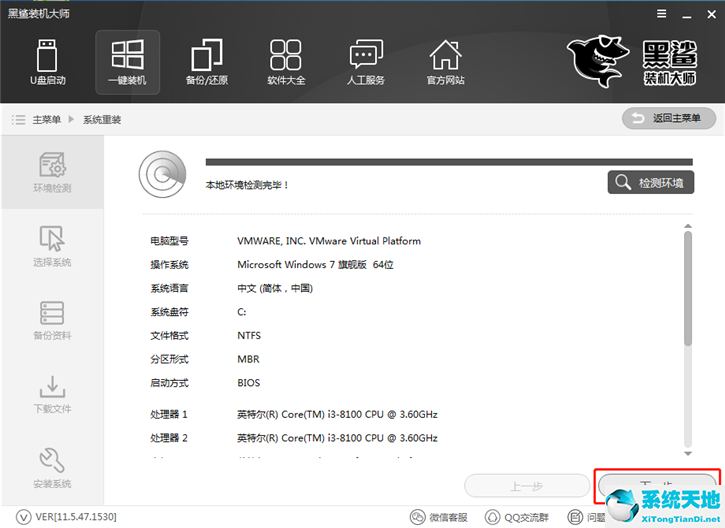
Task: Click 返回主菜单 button
Action: click(x=669, y=118)
